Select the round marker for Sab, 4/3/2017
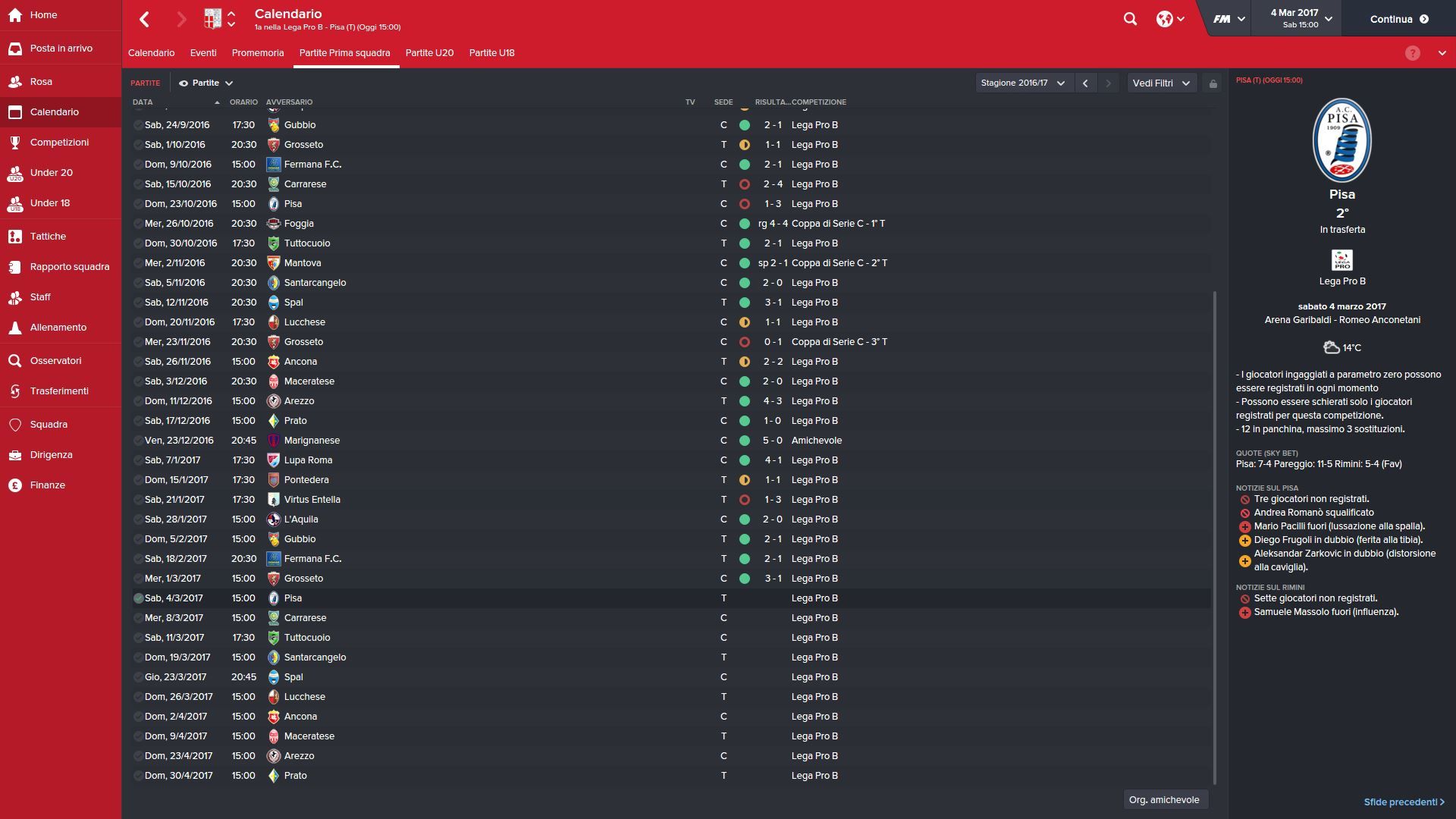This screenshot has height=819, width=1456. click(139, 598)
